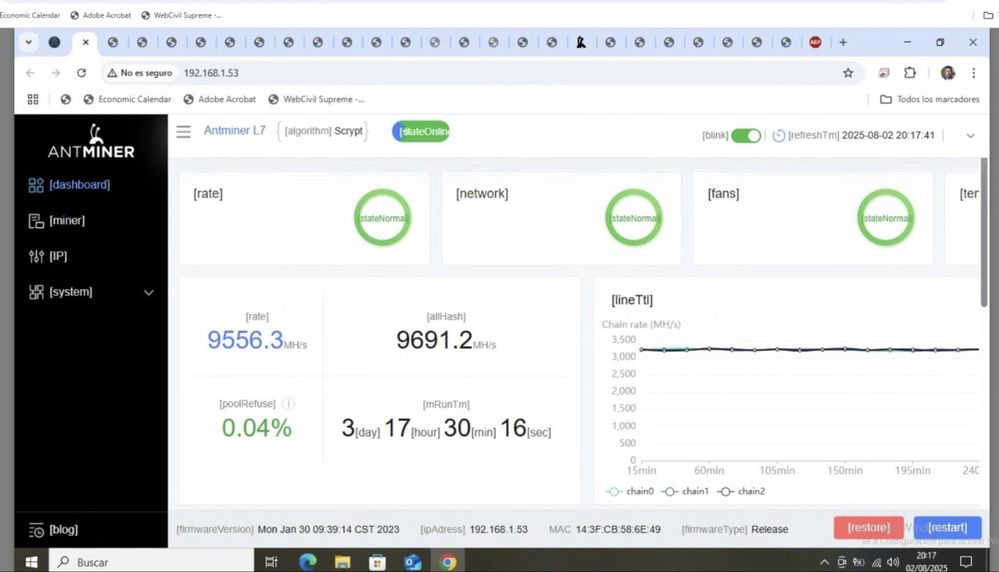Click the stateOnline status badge
This screenshot has height=572, width=999.
pyautogui.click(x=420, y=131)
